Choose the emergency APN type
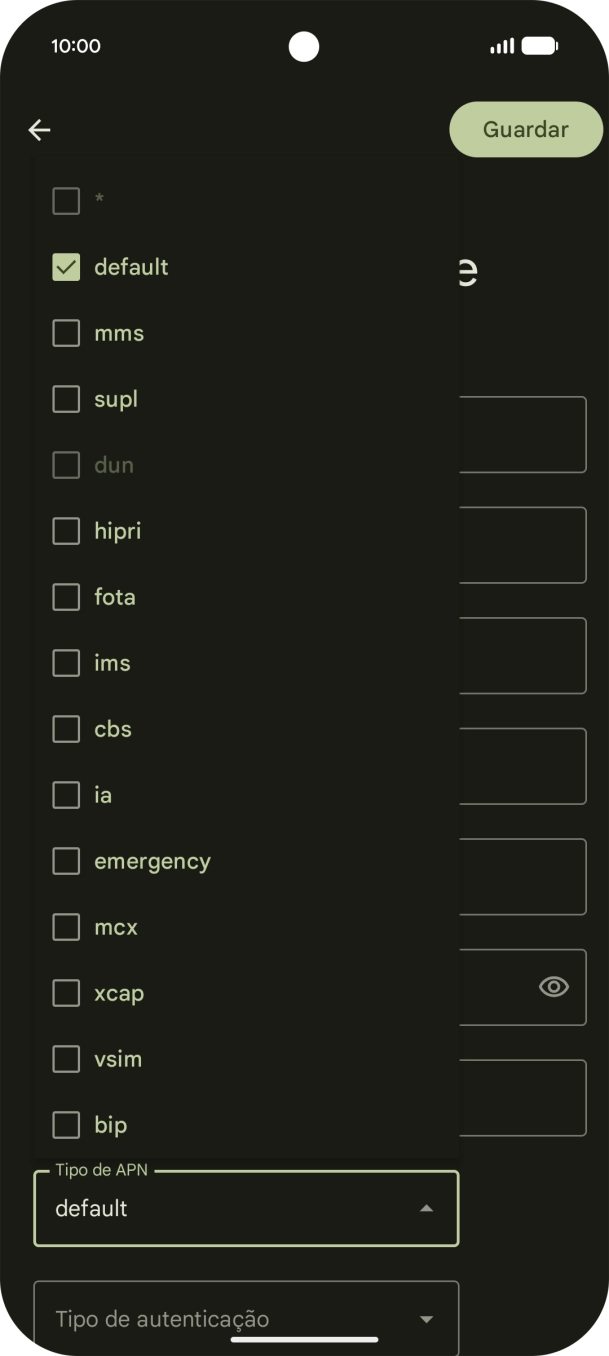 pos(66,861)
